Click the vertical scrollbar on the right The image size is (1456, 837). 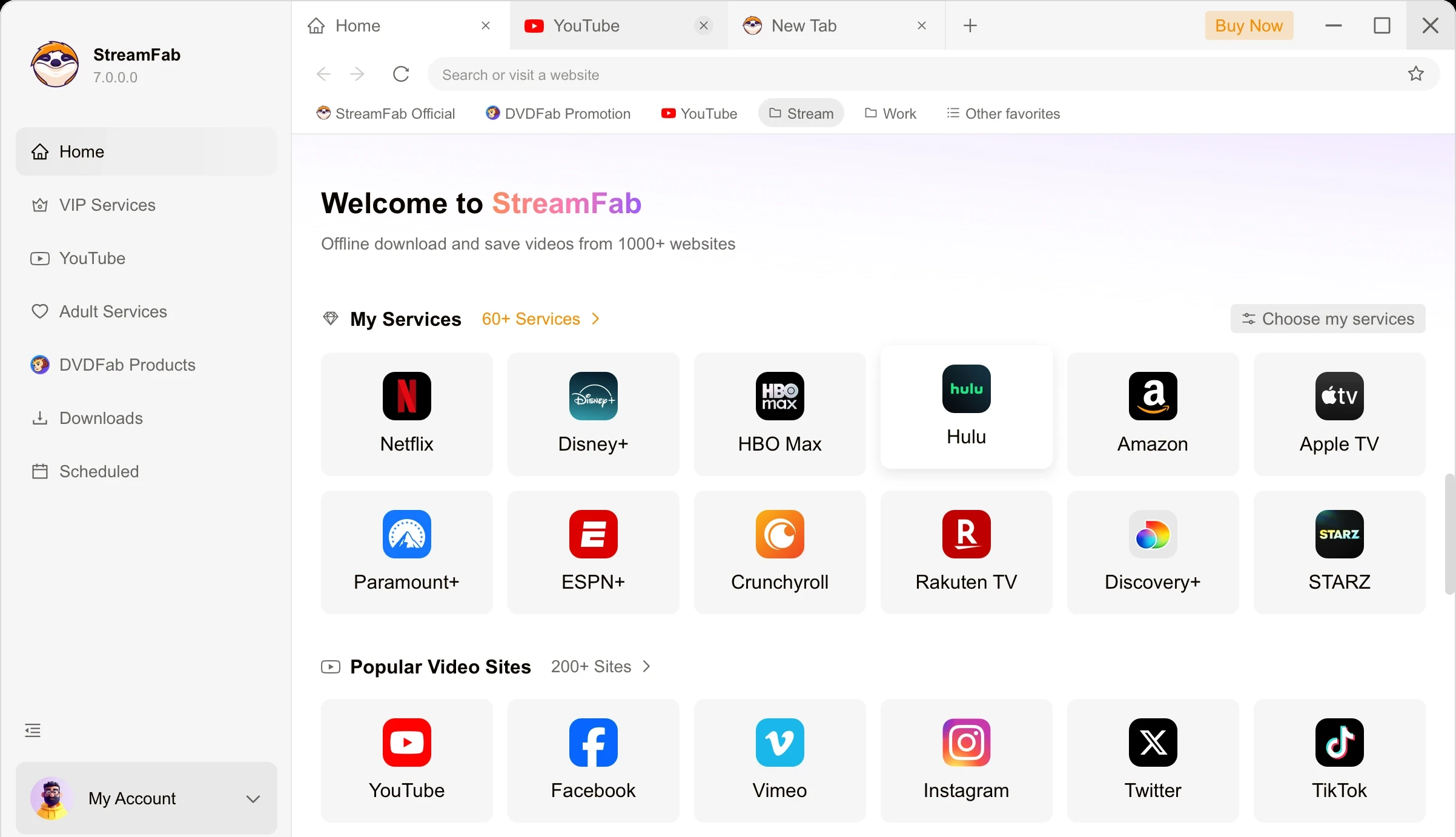click(x=1449, y=534)
